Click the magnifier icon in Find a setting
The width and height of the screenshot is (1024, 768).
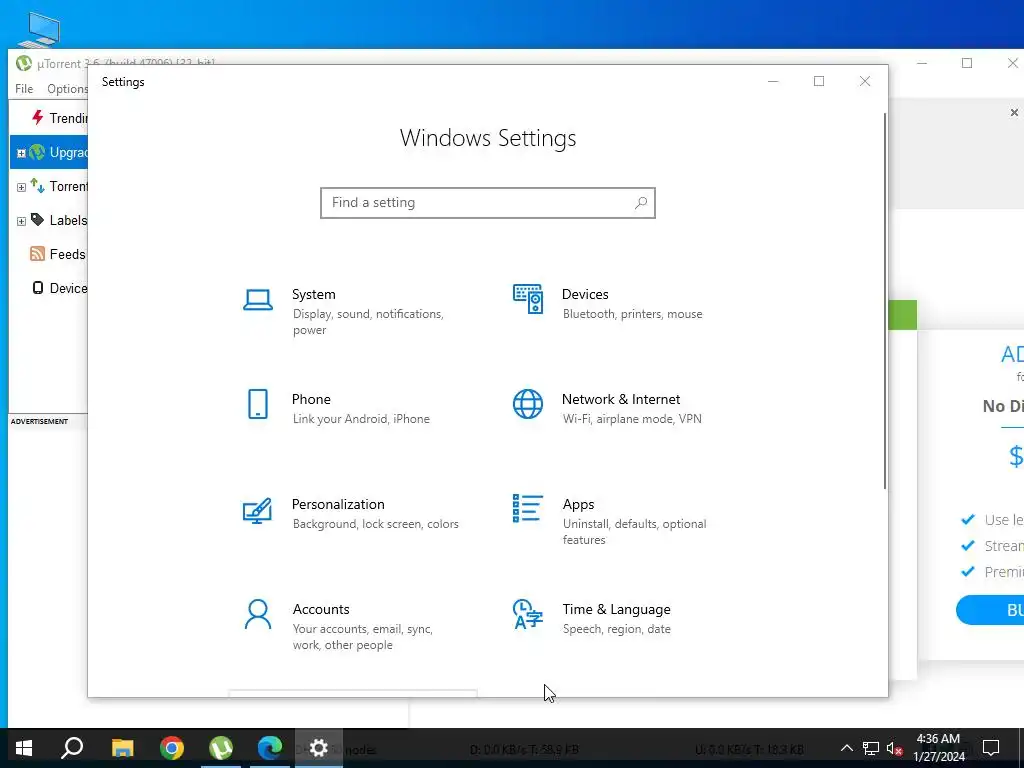click(x=641, y=203)
